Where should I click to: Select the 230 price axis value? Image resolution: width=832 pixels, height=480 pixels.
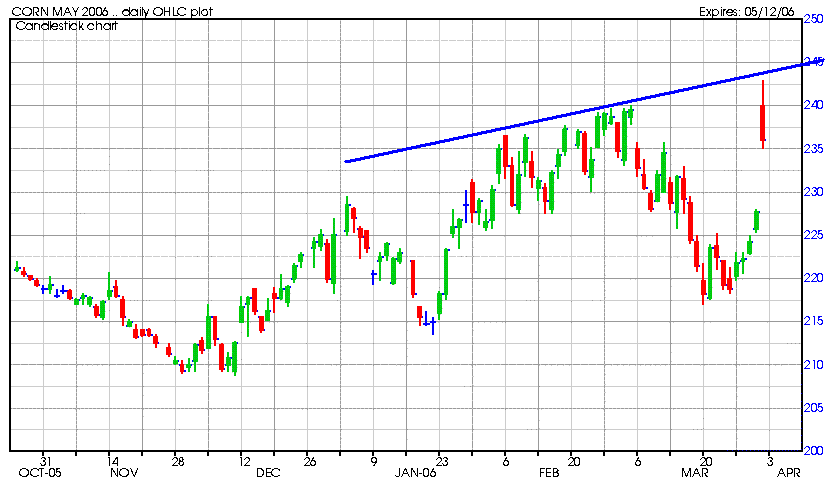click(814, 191)
